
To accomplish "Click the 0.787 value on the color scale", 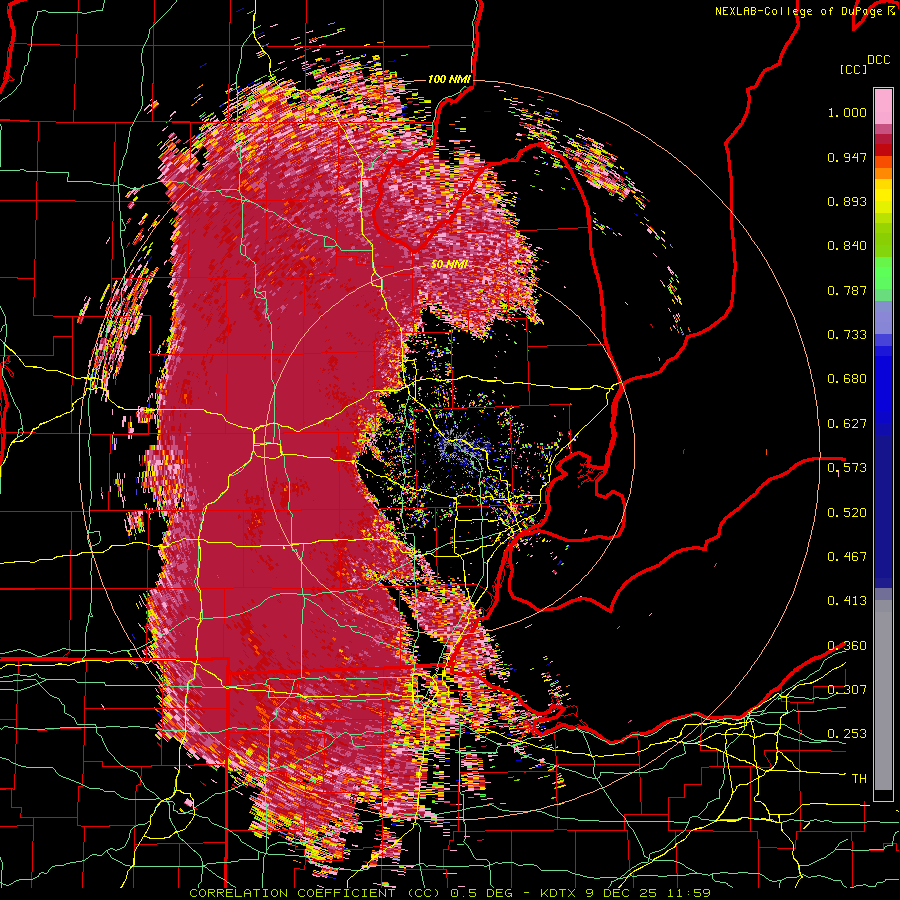I will point(847,290).
